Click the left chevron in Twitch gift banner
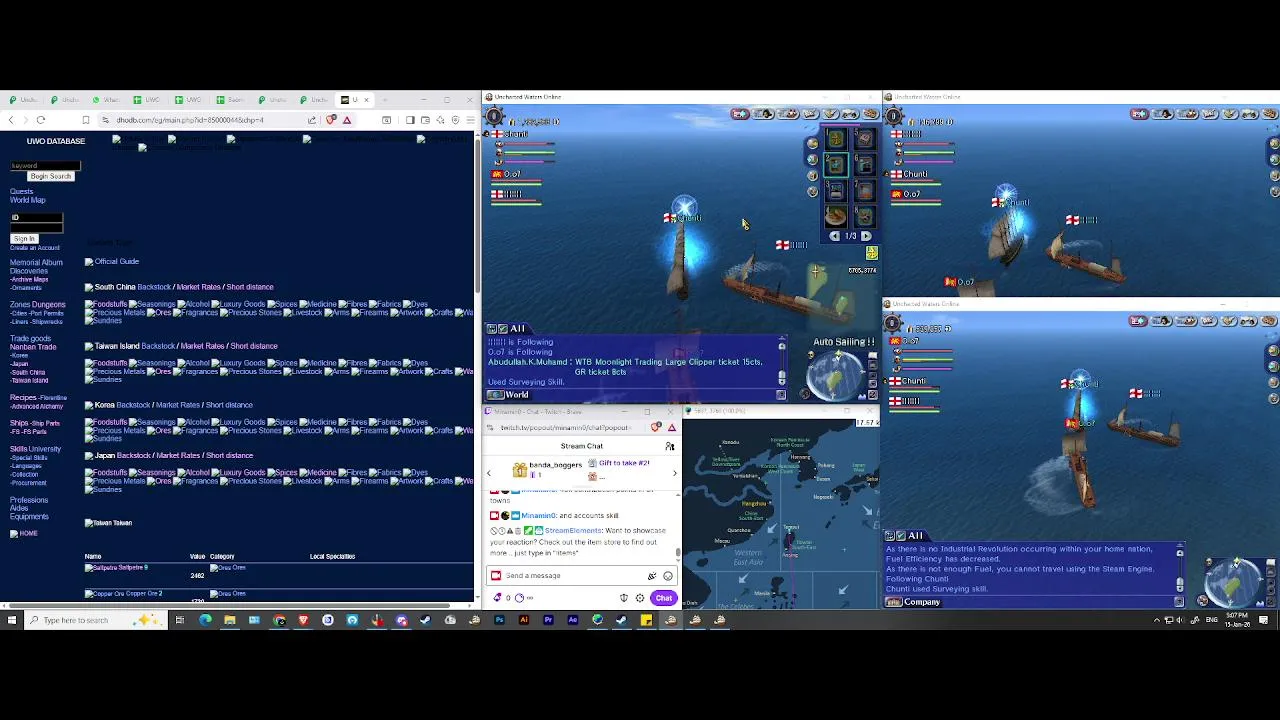The image size is (1280, 720). click(x=489, y=473)
